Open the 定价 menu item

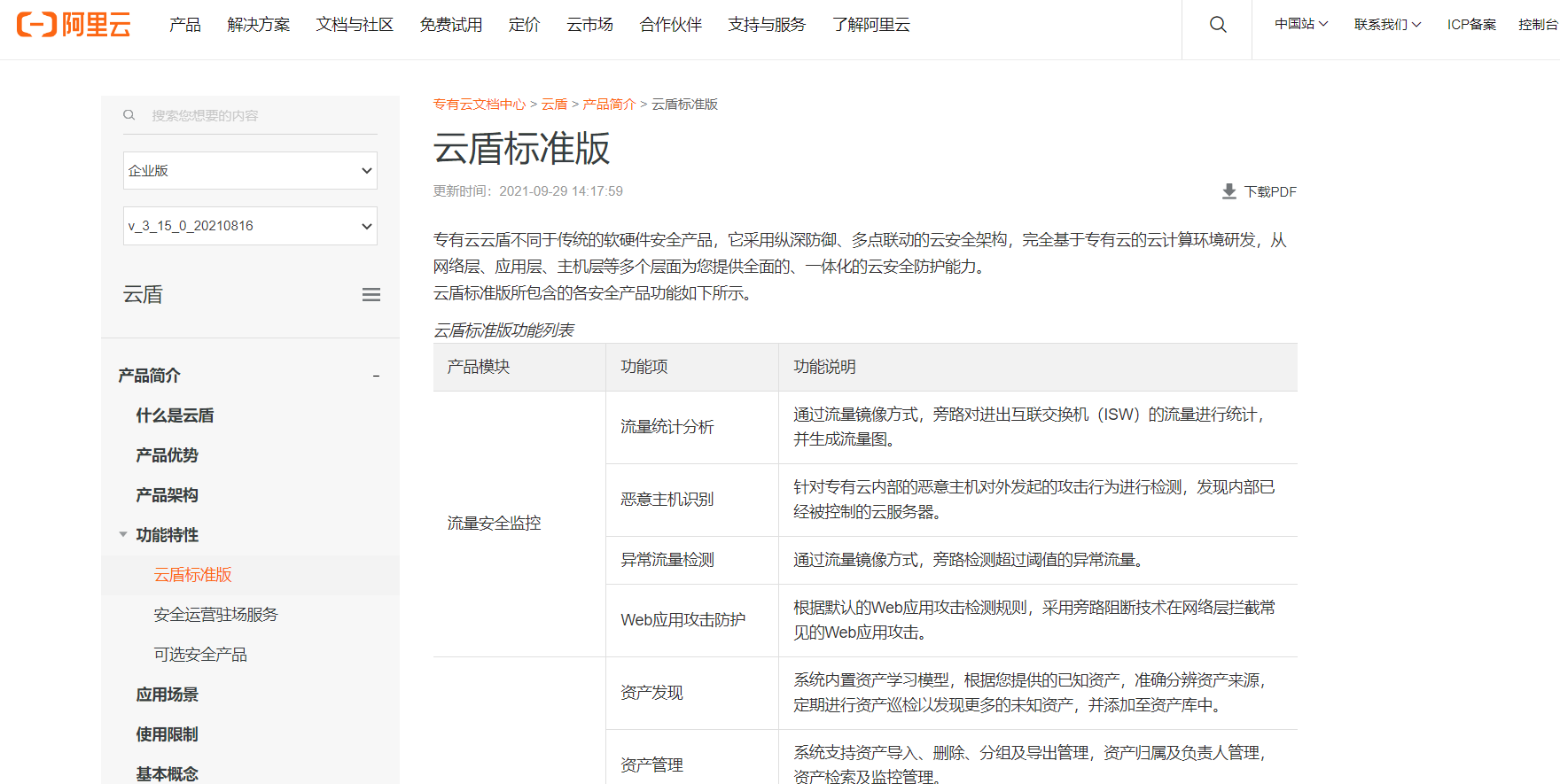point(525,25)
